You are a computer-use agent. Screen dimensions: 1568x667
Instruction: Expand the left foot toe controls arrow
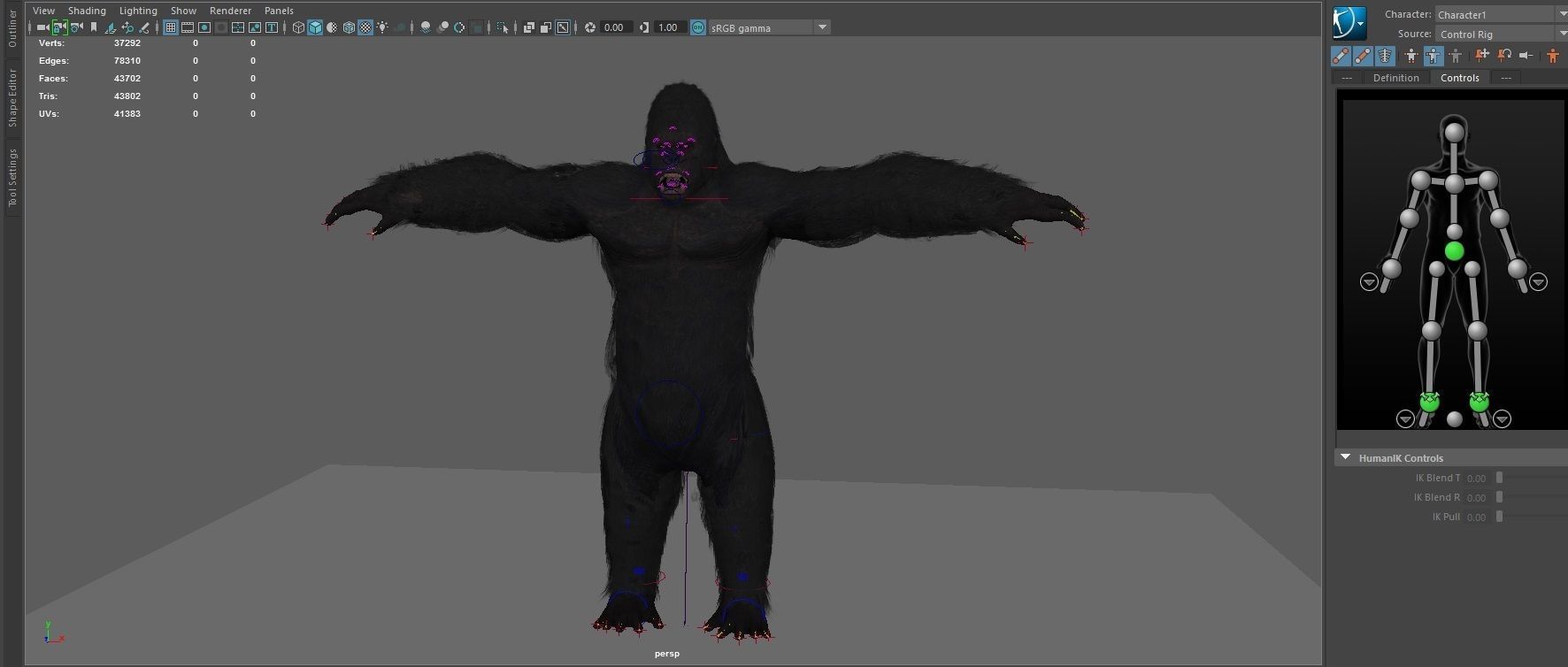click(1502, 419)
